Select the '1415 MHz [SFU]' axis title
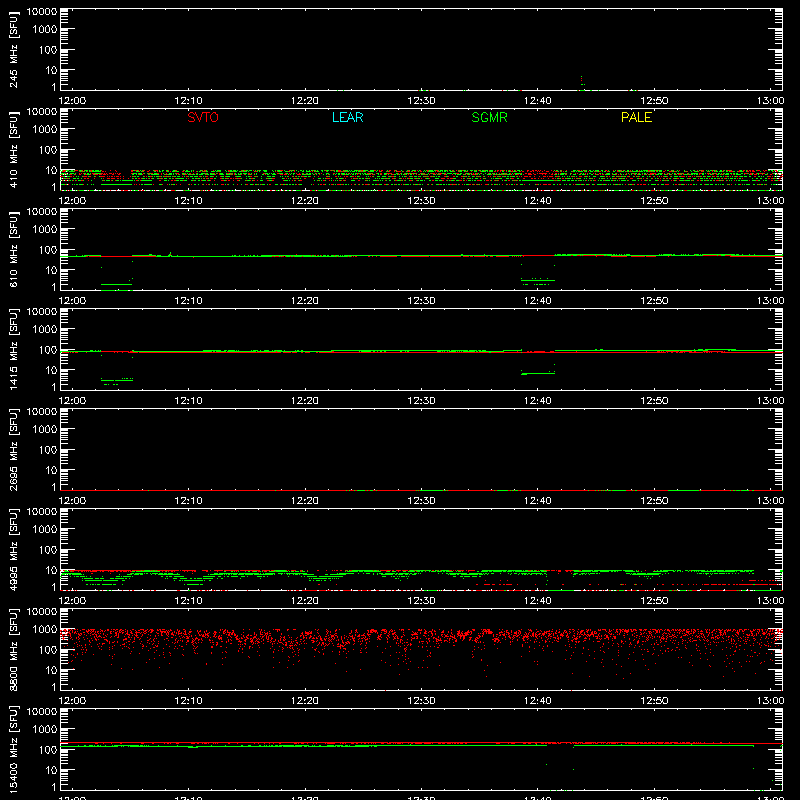Screen dimensions: 800x800 (14, 350)
